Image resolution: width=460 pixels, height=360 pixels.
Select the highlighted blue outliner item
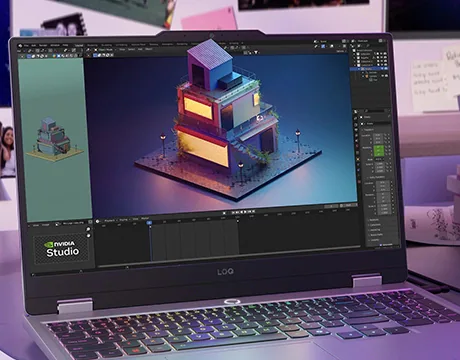(369, 69)
